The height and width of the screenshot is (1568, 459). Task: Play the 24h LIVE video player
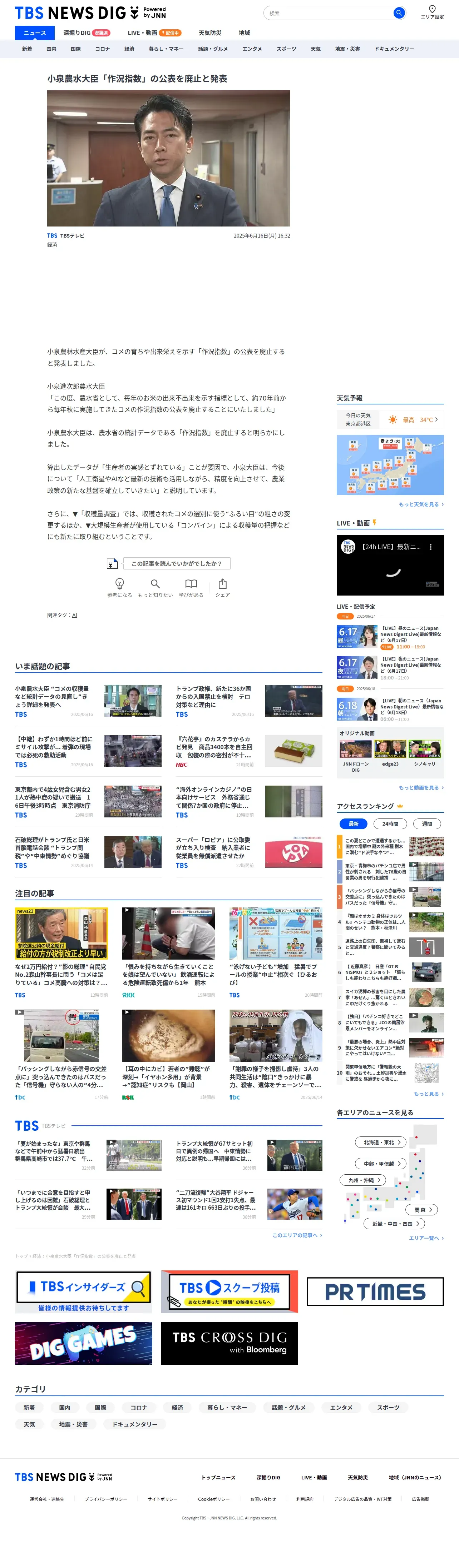(390, 566)
